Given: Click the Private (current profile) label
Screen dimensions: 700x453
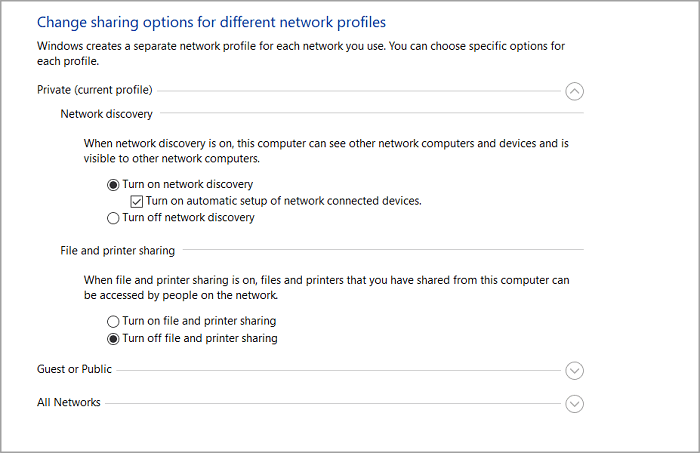Looking at the screenshot, I should (x=95, y=91).
